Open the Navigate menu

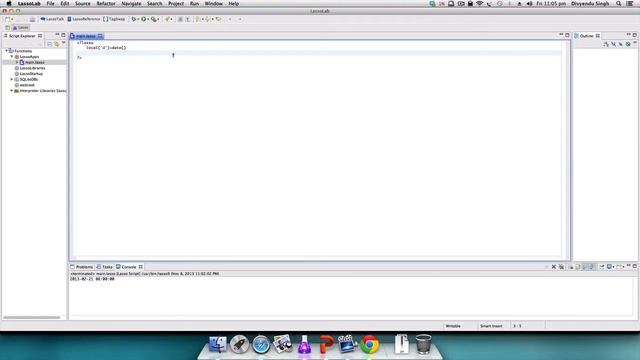(131, 4)
